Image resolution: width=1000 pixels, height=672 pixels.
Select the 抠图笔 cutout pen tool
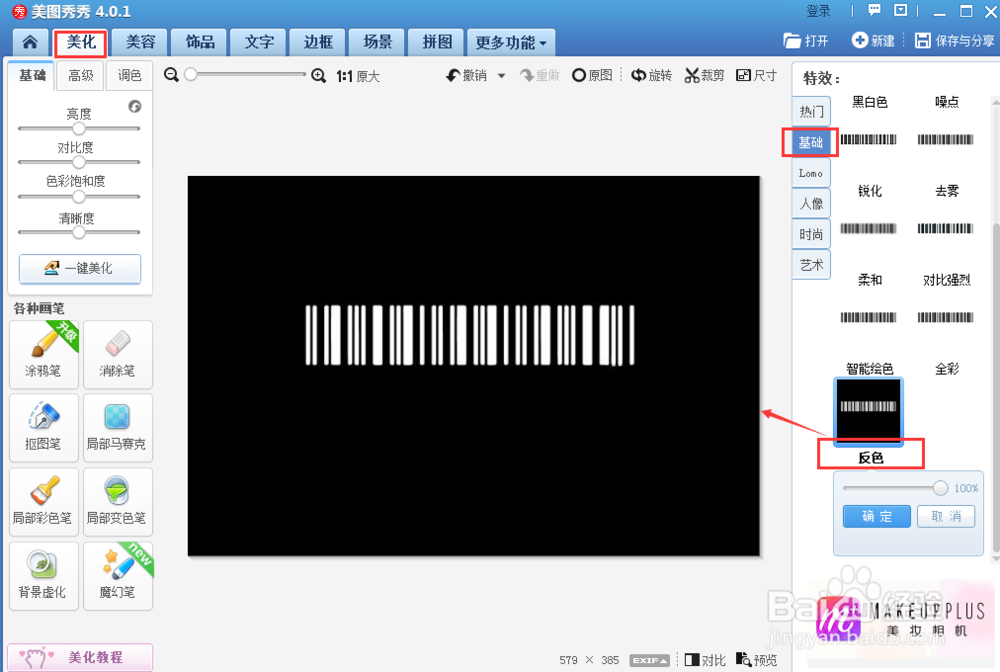(x=43, y=428)
